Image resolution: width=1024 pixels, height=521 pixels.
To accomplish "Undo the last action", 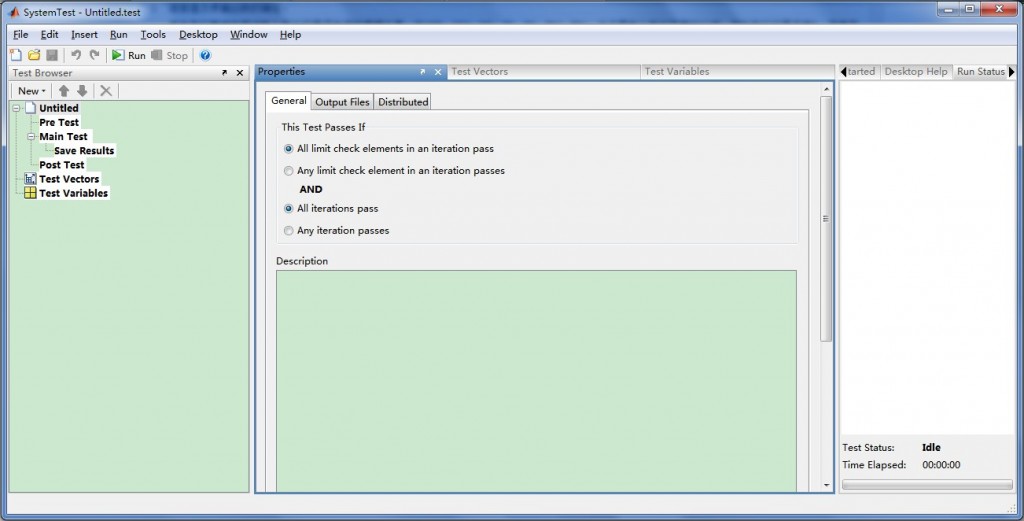I will point(76,55).
